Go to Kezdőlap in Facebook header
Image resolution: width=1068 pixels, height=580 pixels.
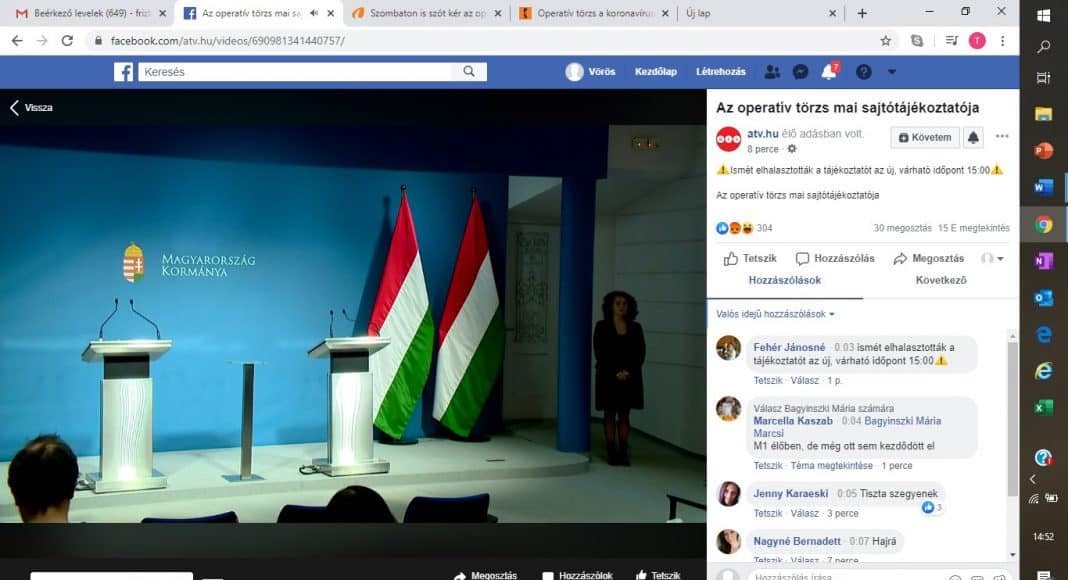coord(655,71)
